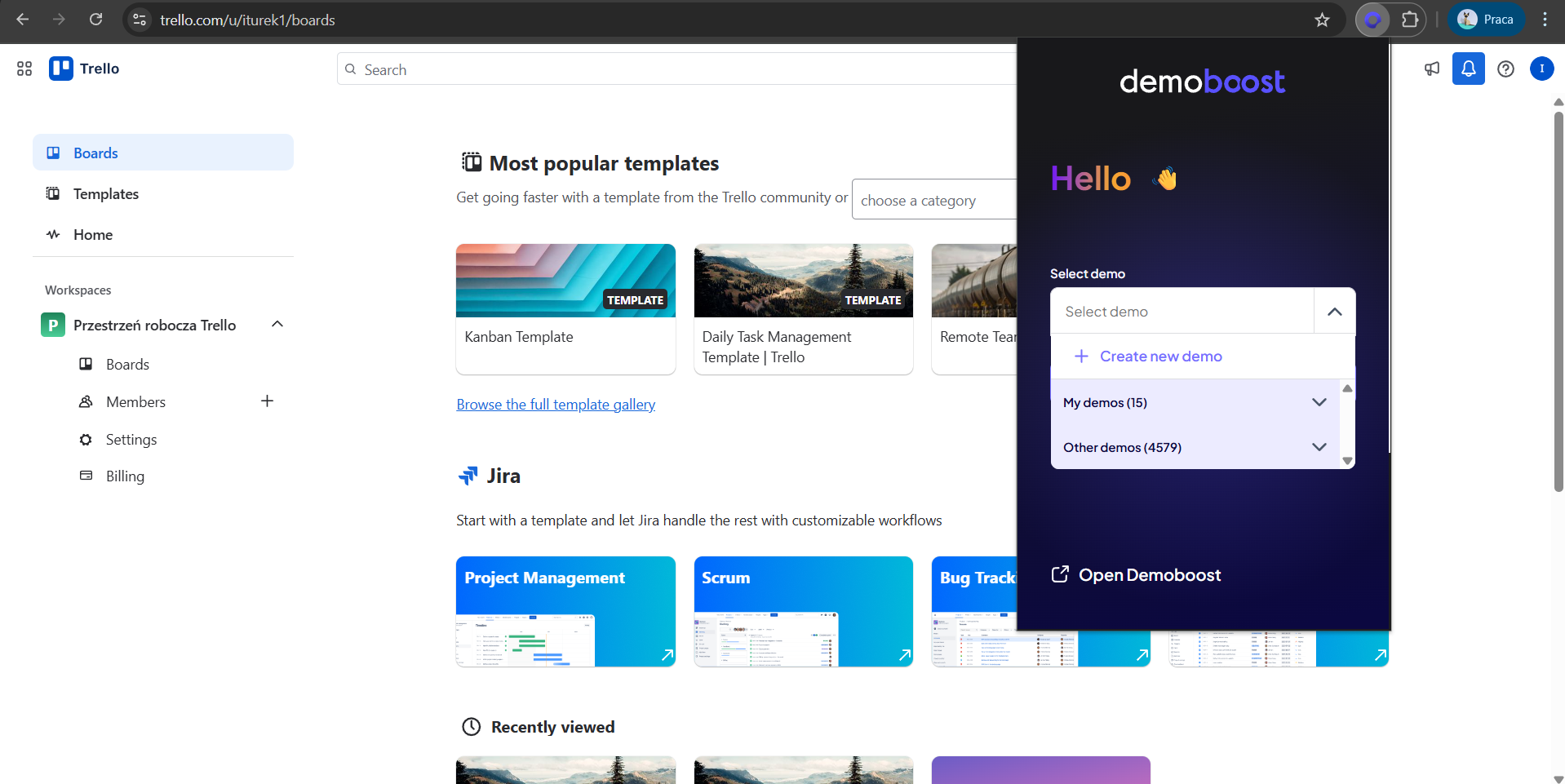Reload the page with the refresh icon
The height and width of the screenshot is (784, 1565).
pyautogui.click(x=96, y=20)
